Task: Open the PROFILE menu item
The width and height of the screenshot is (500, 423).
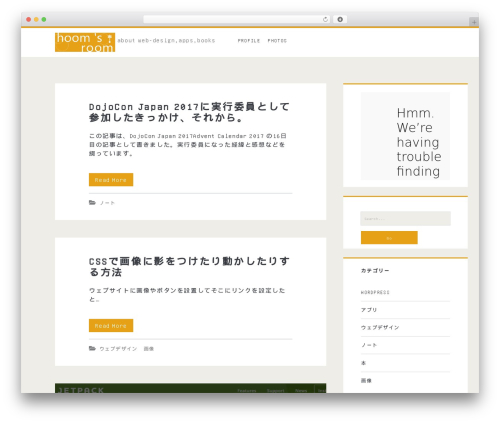Action: tap(249, 41)
